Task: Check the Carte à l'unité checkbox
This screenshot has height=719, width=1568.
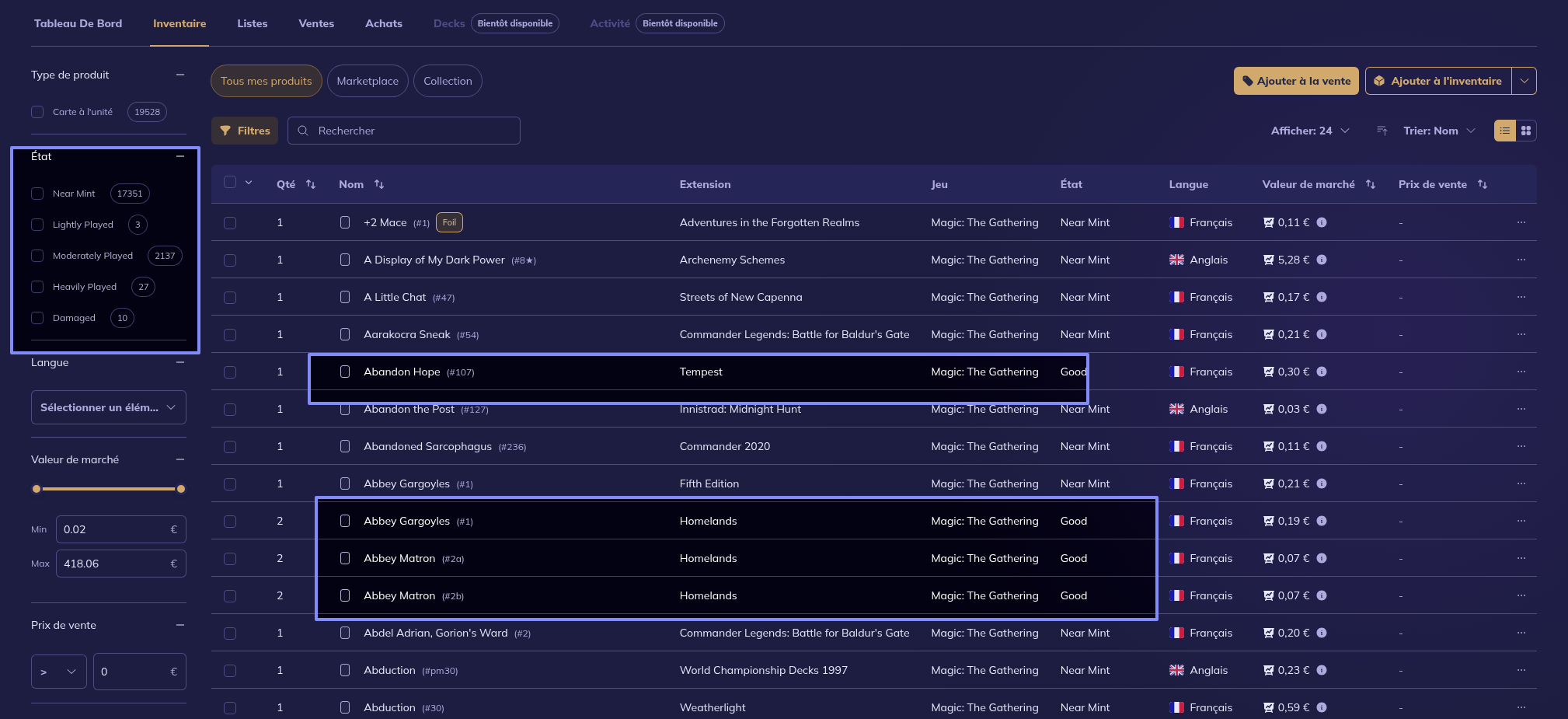Action: [37, 112]
